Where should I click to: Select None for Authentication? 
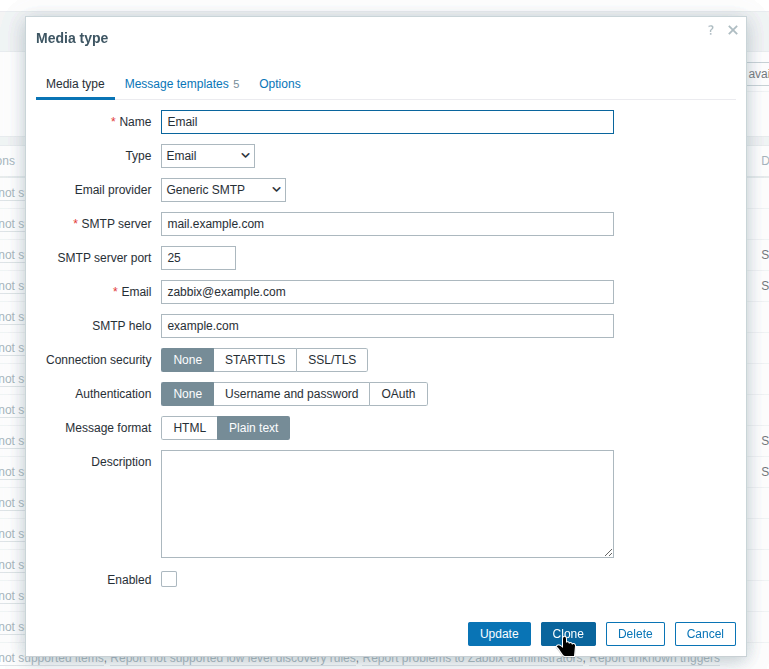pyautogui.click(x=187, y=394)
